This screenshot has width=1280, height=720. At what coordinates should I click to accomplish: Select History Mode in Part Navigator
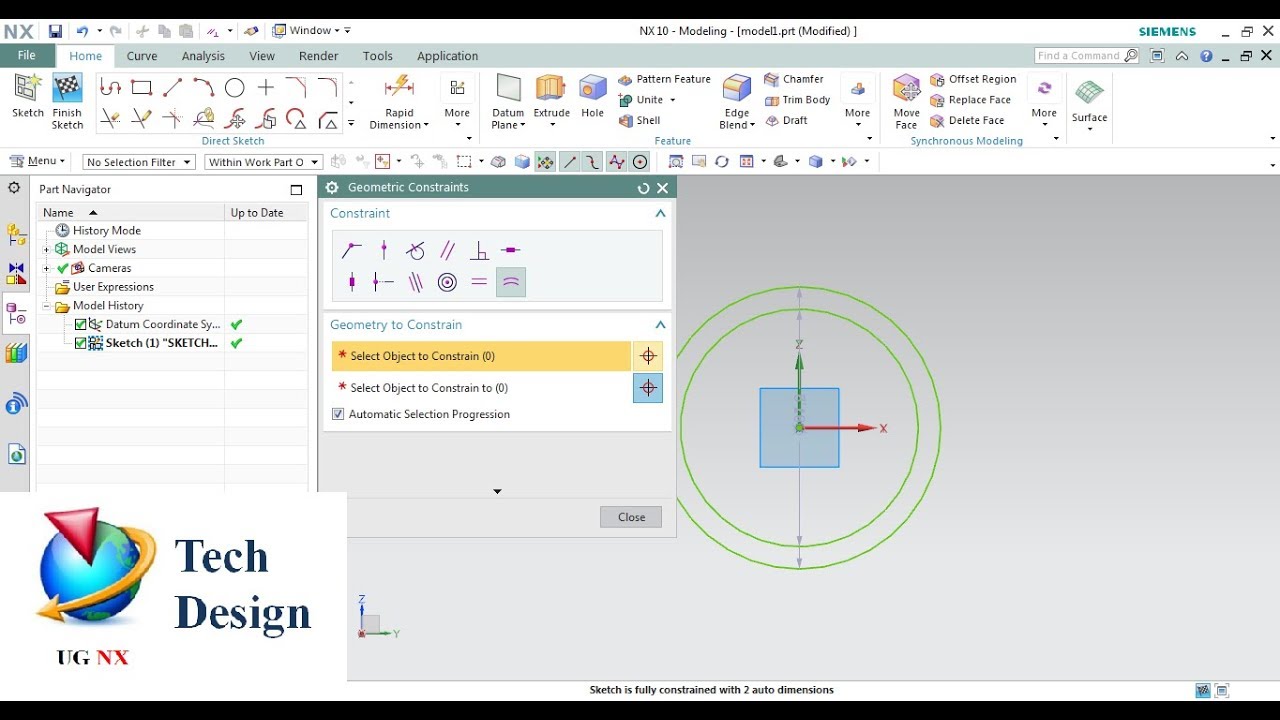98,230
